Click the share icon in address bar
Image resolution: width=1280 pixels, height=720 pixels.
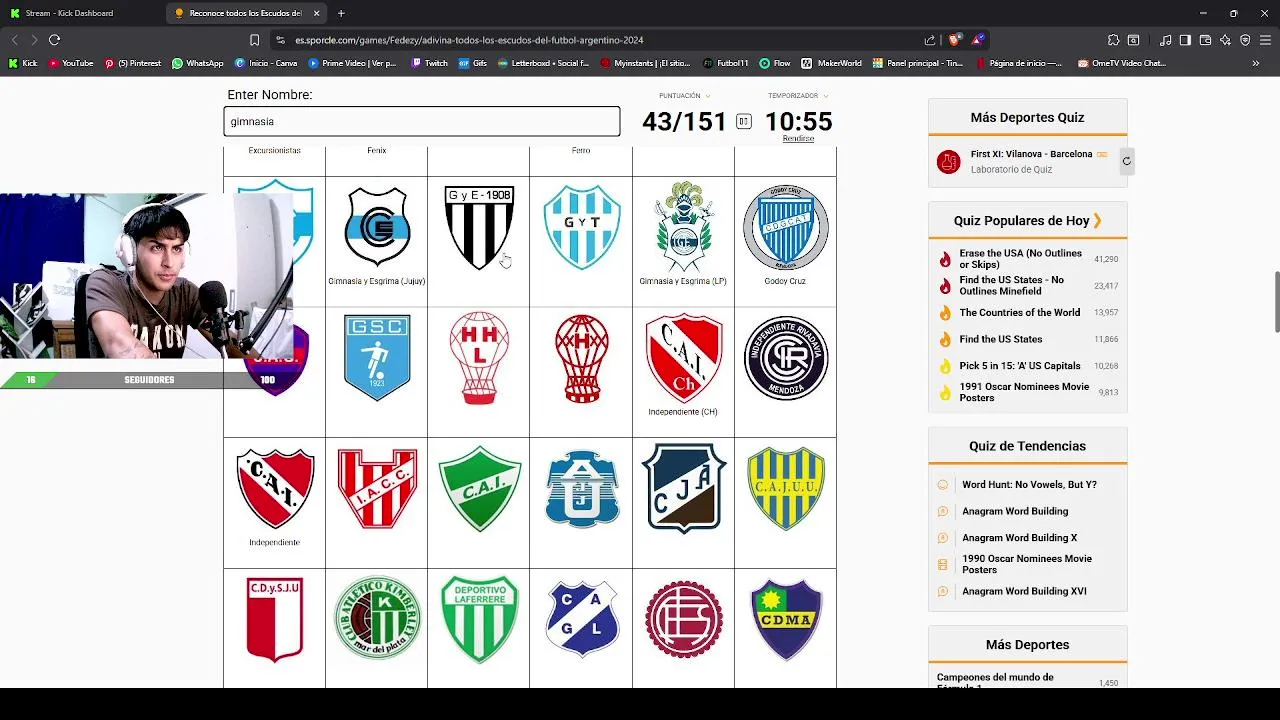point(929,40)
